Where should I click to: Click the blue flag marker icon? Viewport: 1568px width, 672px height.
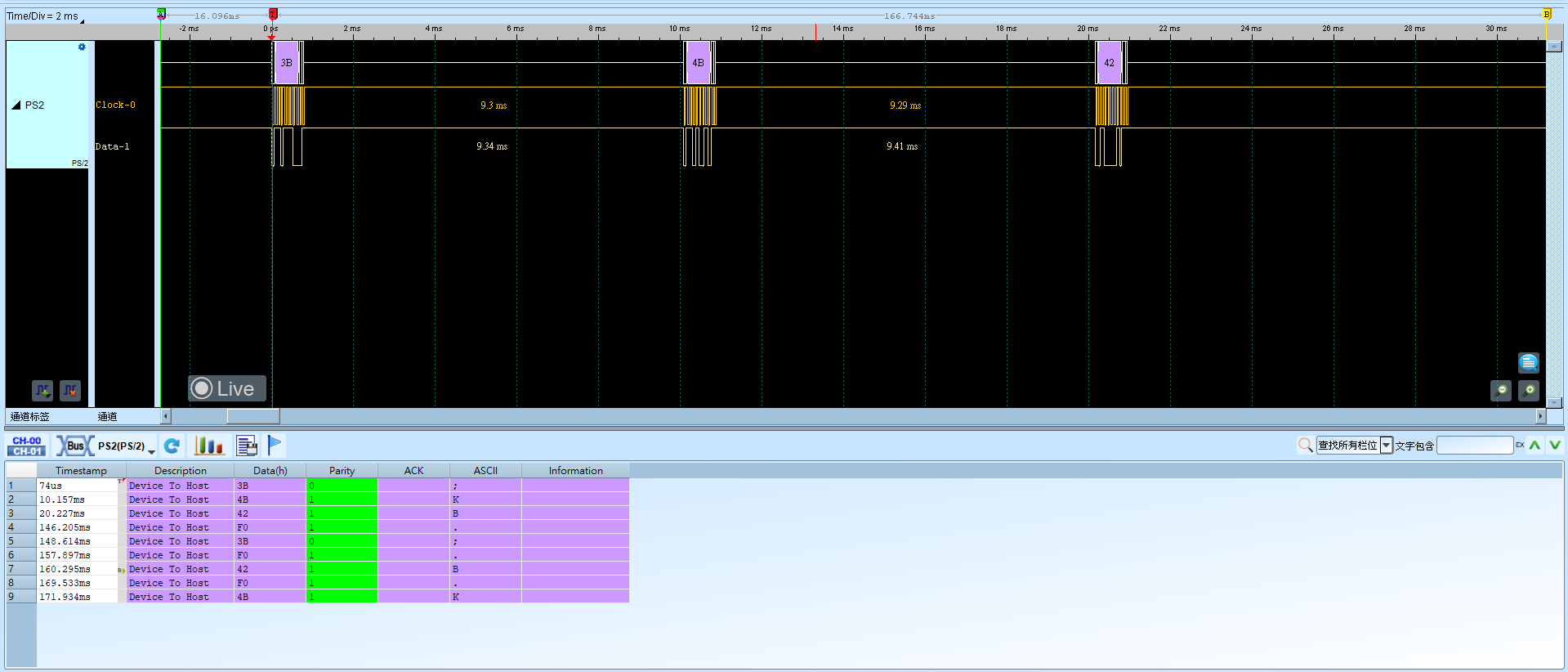click(275, 445)
